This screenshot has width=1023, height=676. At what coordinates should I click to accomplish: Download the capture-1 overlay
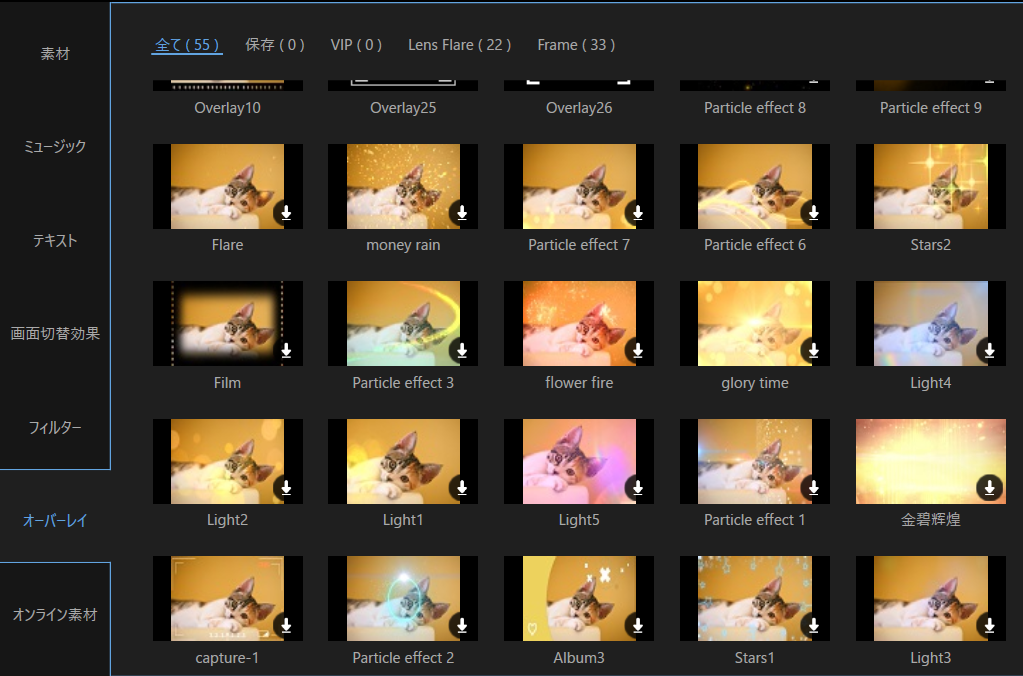(286, 625)
